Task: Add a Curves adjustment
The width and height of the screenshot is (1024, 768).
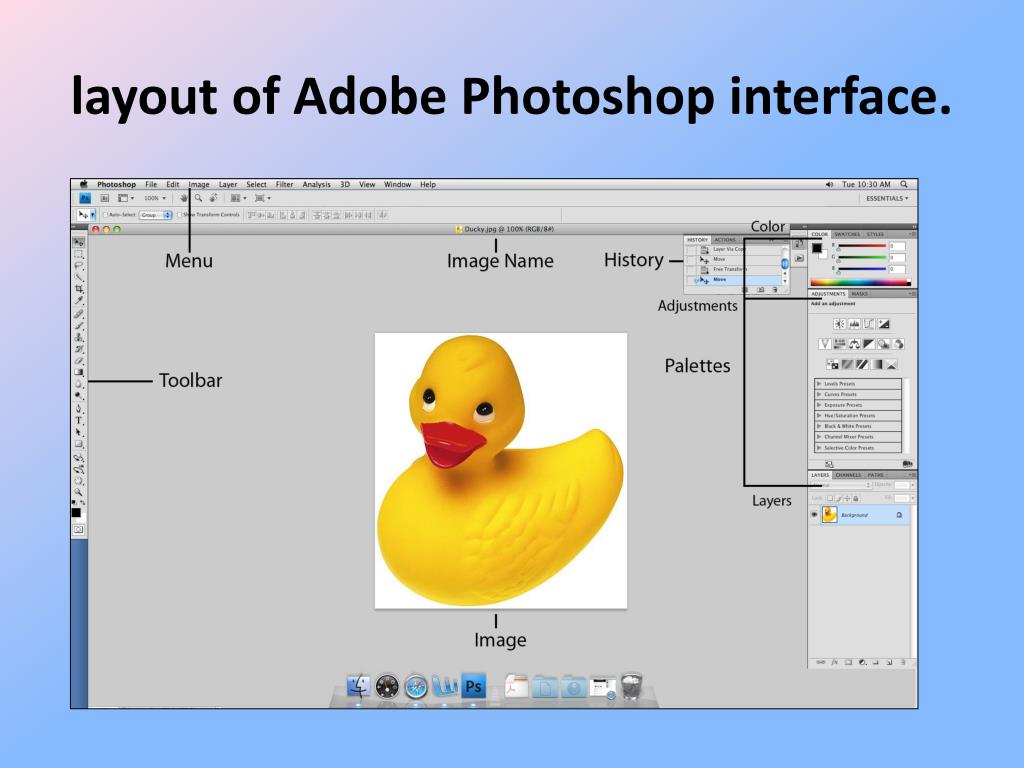Action: (869, 324)
